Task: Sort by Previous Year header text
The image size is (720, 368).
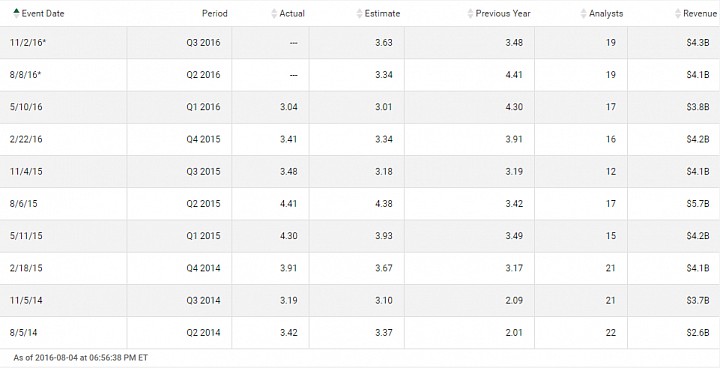Action: point(503,13)
